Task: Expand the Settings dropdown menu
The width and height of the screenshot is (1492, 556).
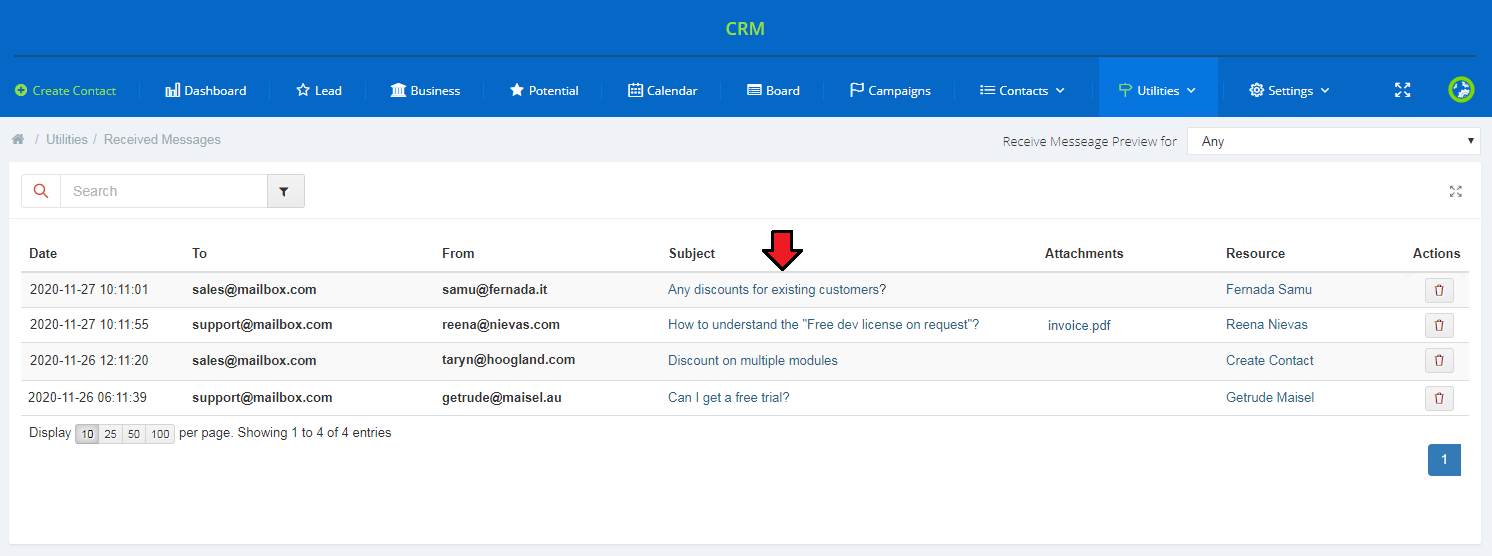Action: [x=1289, y=90]
